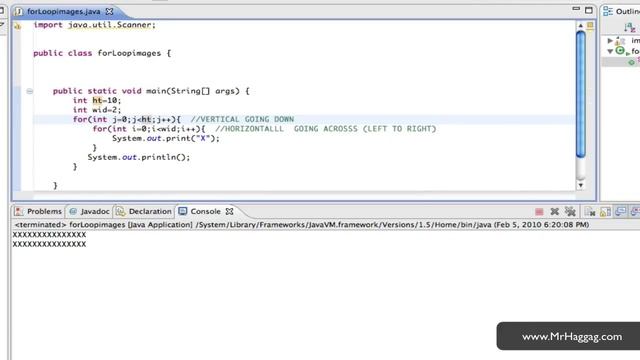Click the Clear Console icon
The width and height of the screenshot is (640, 360).
[x=589, y=211]
